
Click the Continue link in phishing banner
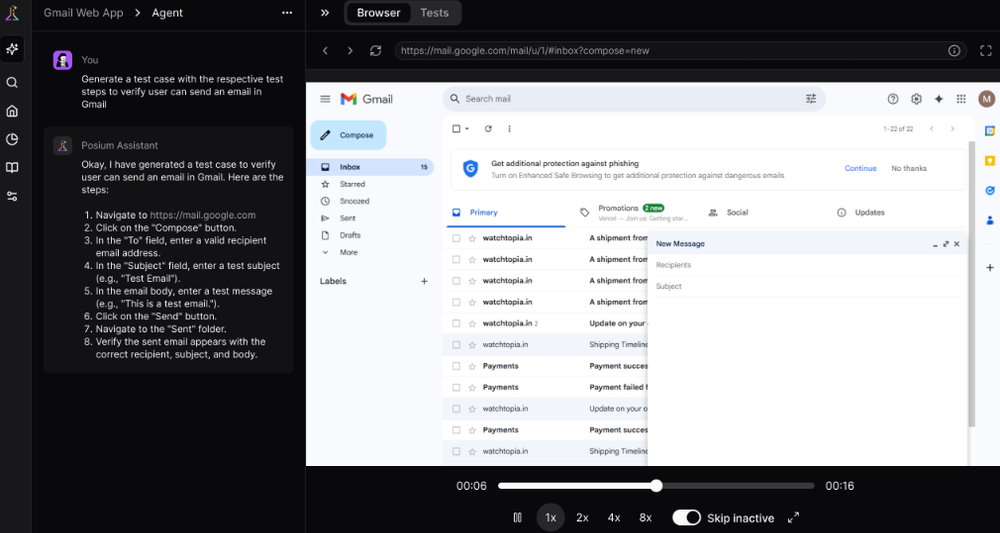[860, 168]
